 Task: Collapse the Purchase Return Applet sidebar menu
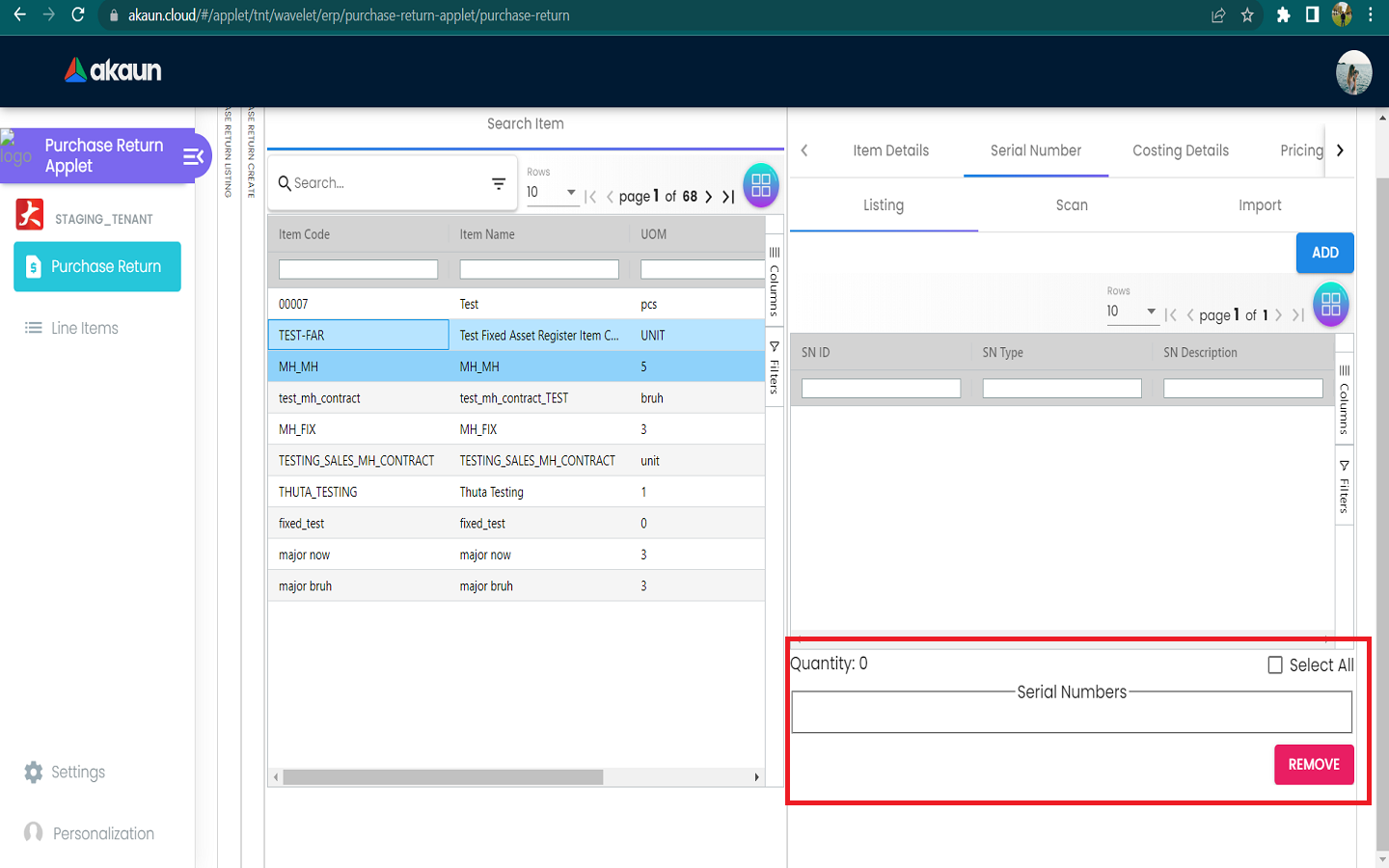coord(193,156)
